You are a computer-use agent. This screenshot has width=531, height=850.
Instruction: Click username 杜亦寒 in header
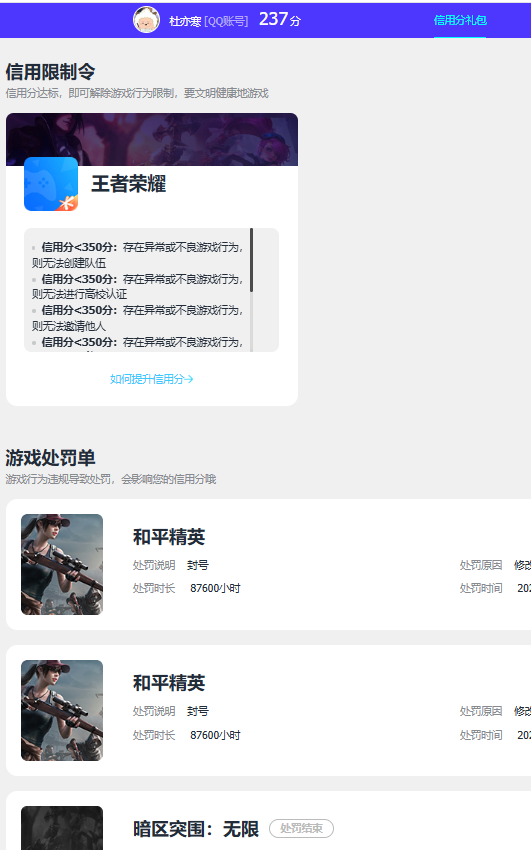coord(185,21)
